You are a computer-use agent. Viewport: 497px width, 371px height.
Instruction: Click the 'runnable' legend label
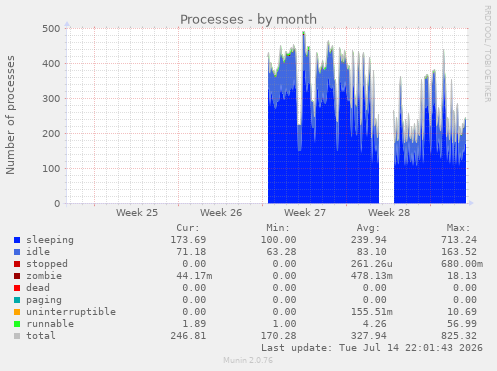(50, 324)
